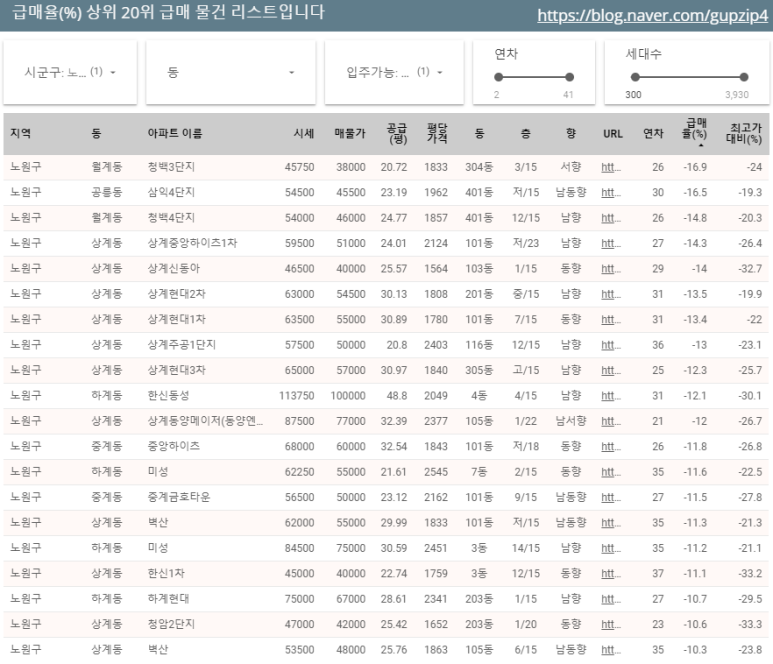Screen dimensions: 773x664
Task: Open the URL link for 상계중앙하이츠1차
Action: pyautogui.click(x=611, y=243)
